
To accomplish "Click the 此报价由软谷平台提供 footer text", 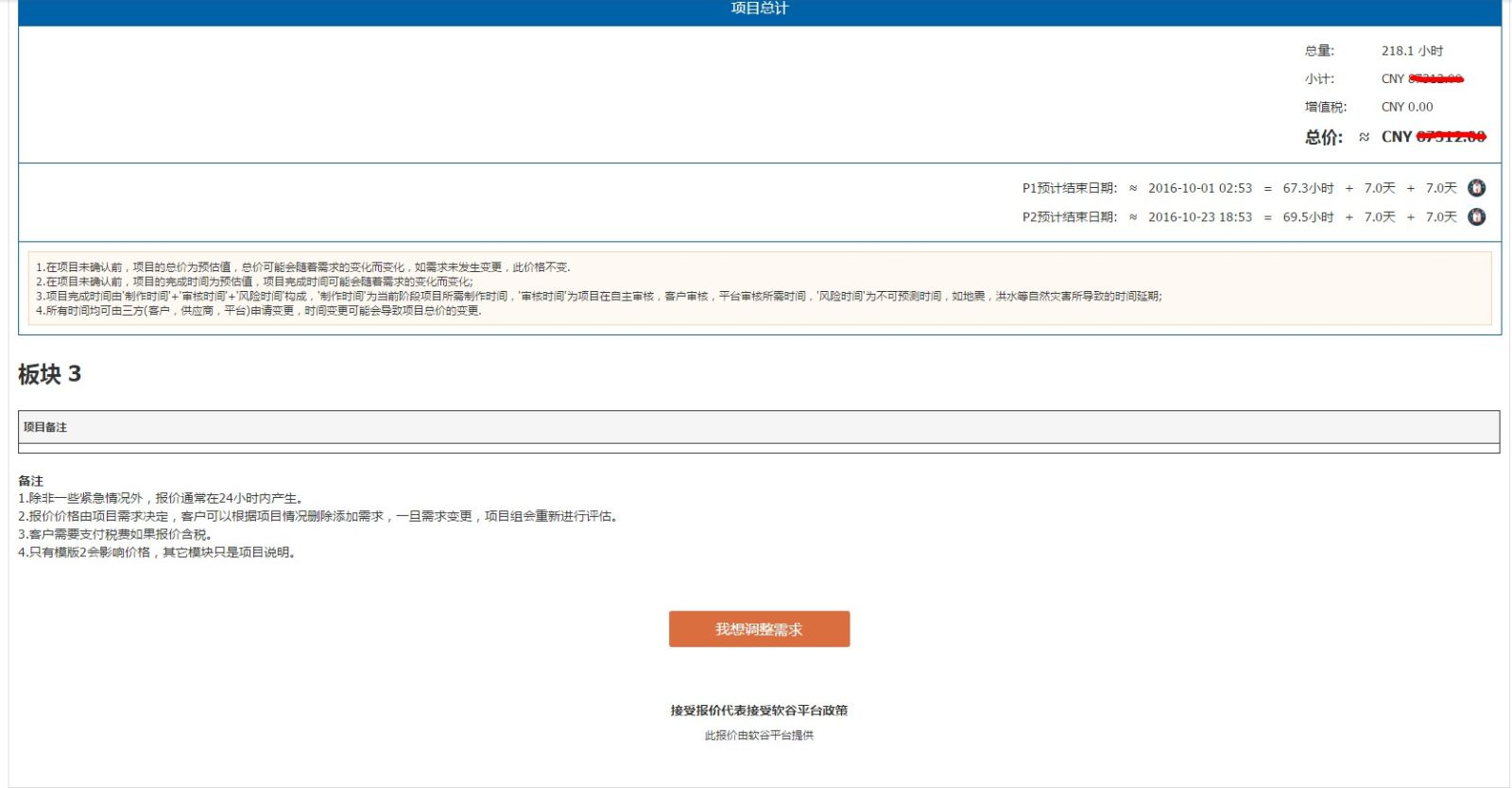I will pos(759,735).
